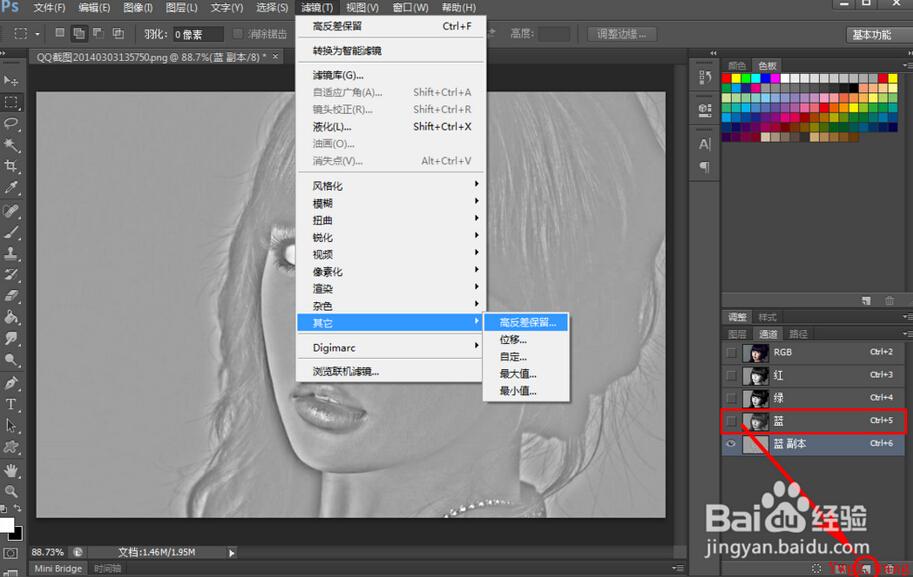The width and height of the screenshot is (913, 577).
Task: Toggle visibility of the 红 channel
Action: click(732, 375)
